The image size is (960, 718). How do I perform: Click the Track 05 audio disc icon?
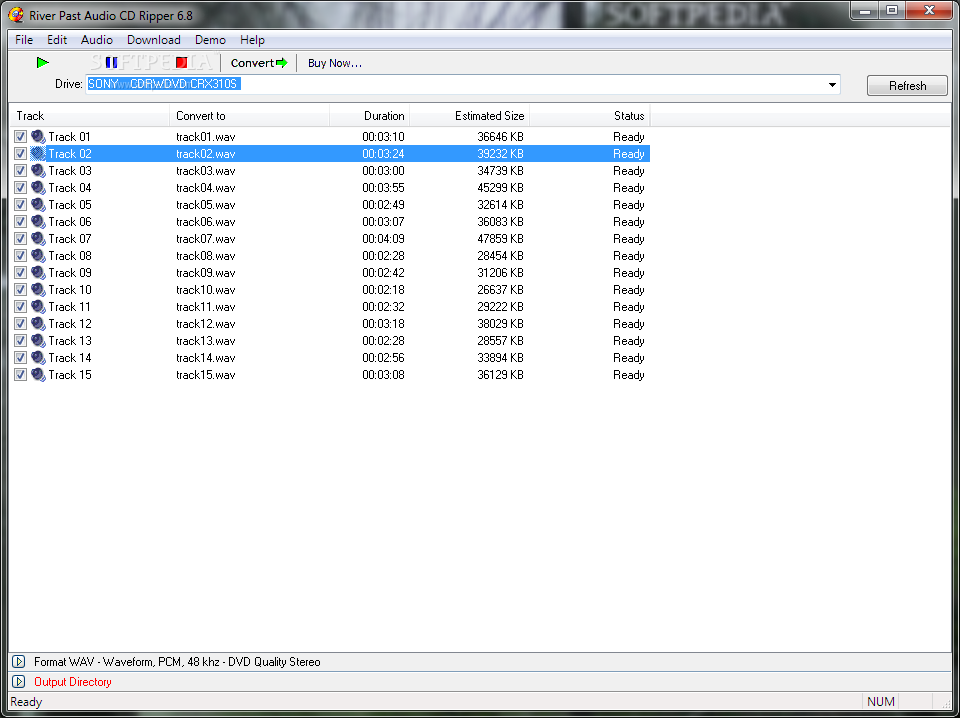tap(38, 204)
